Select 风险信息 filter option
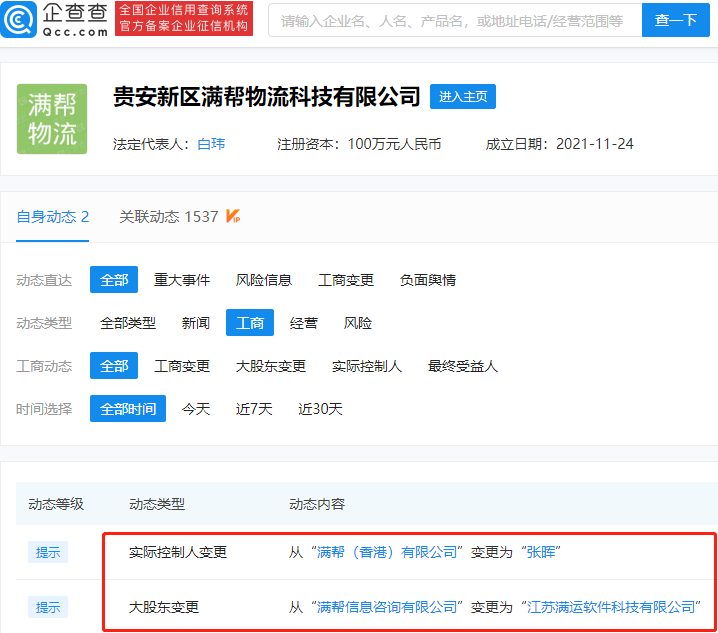718x633 pixels. [264, 280]
